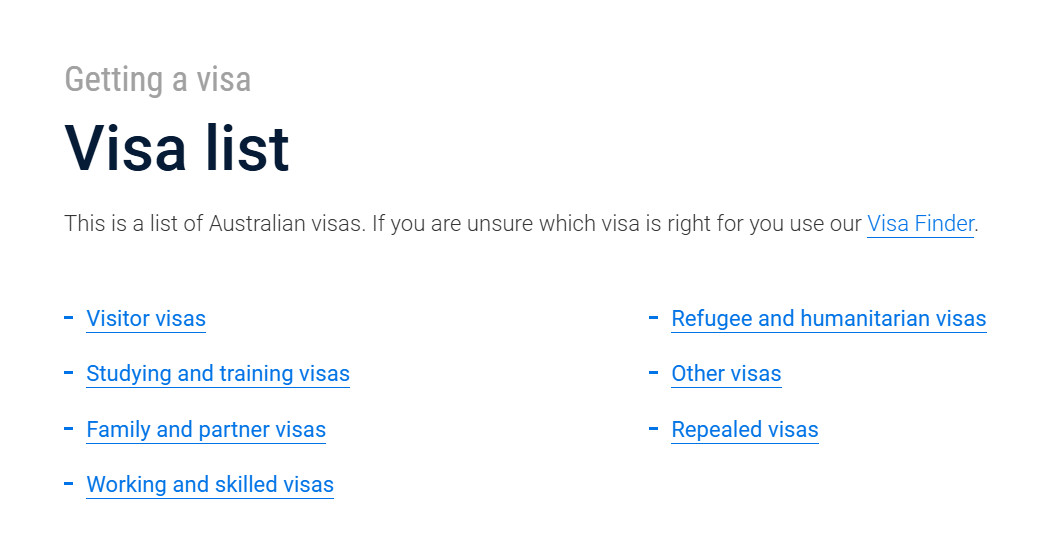Open the Visa Finder link
The image size is (1040, 549).
(920, 223)
